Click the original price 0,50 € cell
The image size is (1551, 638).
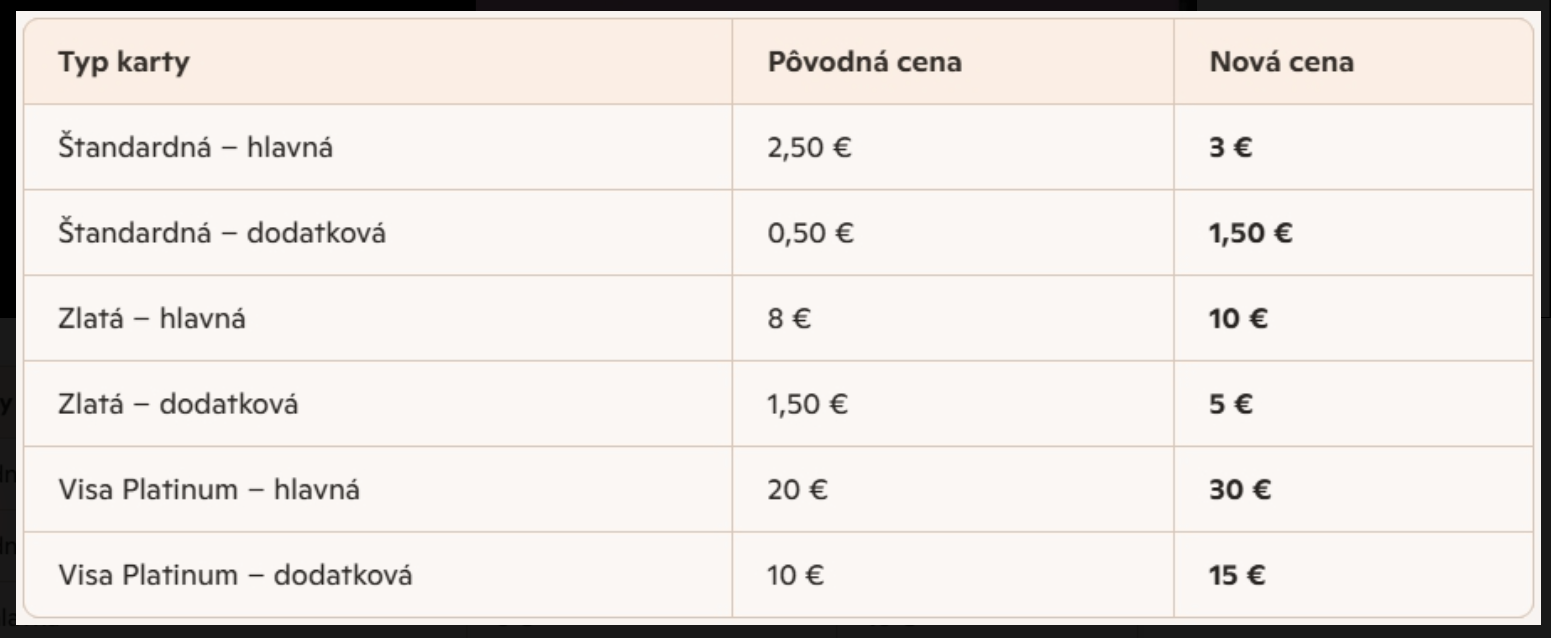click(808, 234)
